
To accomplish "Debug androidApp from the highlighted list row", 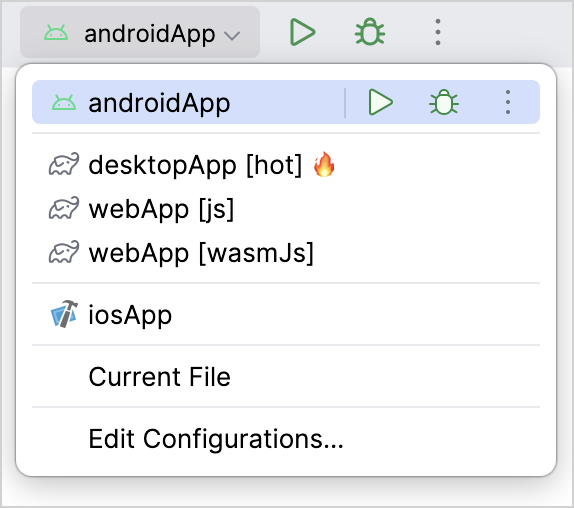I will point(444,102).
